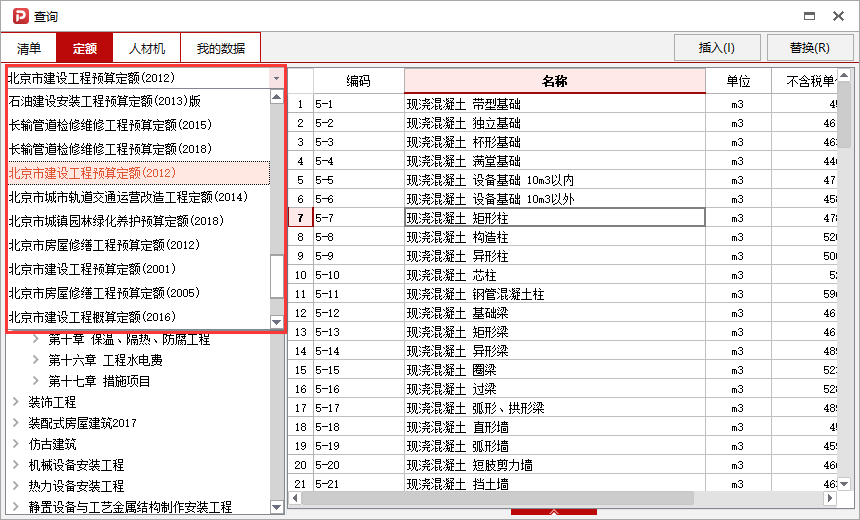Choose 北京市房屋修缮工程预算定额(2012) from list
The width and height of the screenshot is (860, 520).
coord(104,245)
